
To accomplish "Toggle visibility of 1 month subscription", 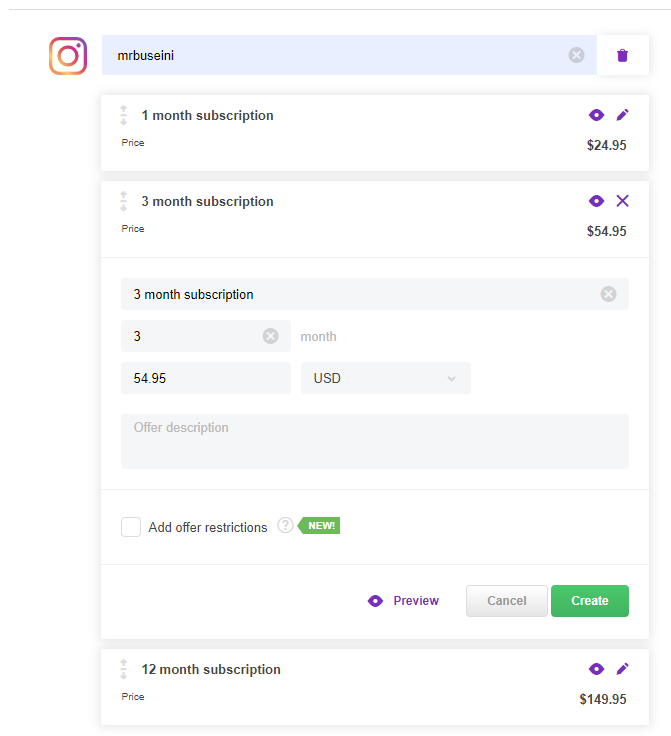I will [x=596, y=115].
